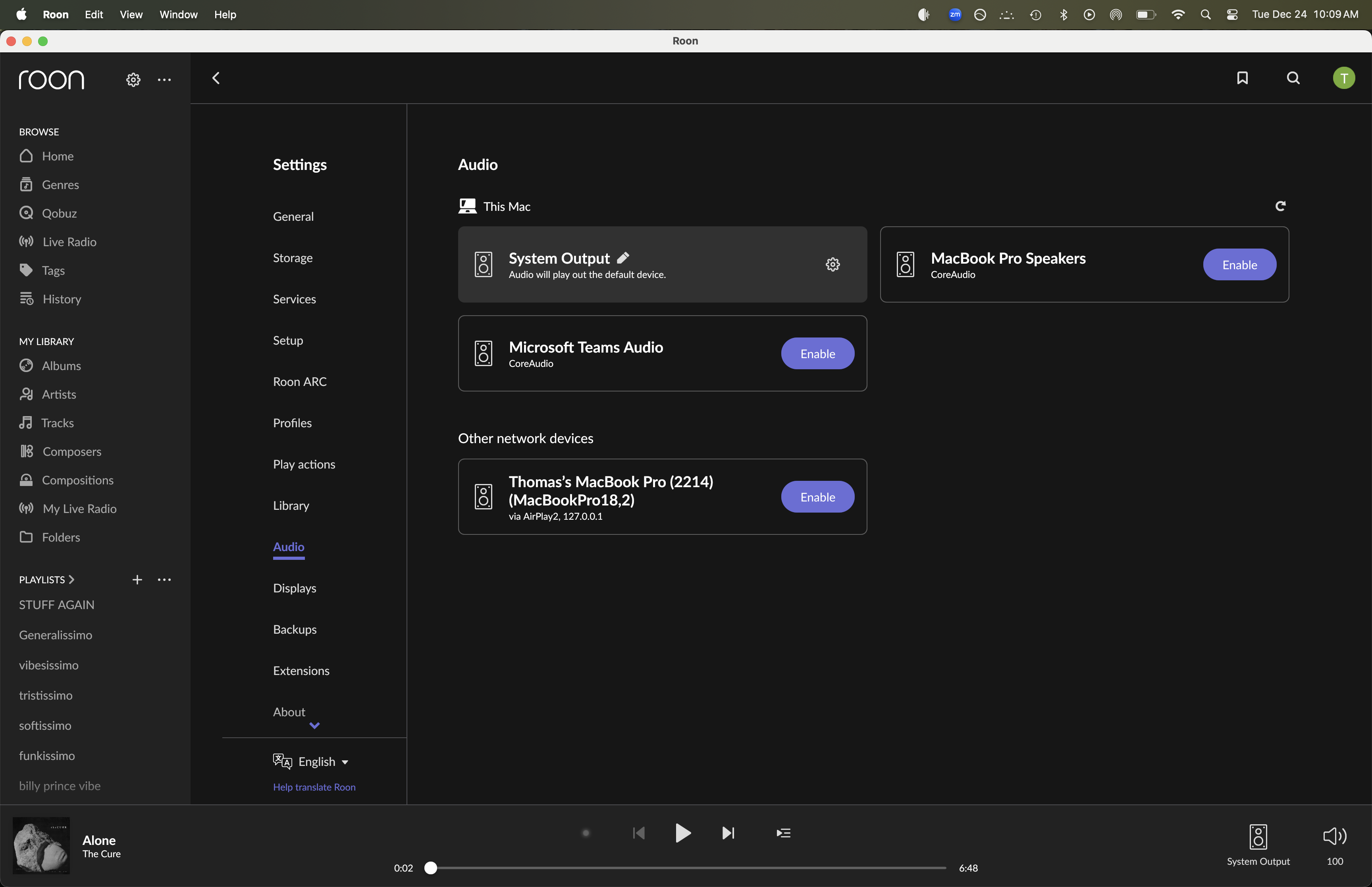Open volume control speaker icon
This screenshot has height=887, width=1372.
point(1335,836)
